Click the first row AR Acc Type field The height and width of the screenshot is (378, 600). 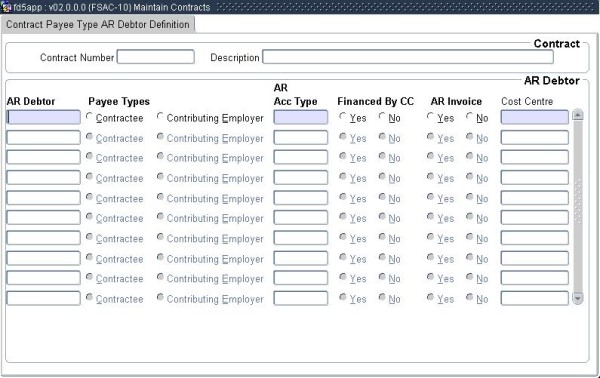pos(301,117)
